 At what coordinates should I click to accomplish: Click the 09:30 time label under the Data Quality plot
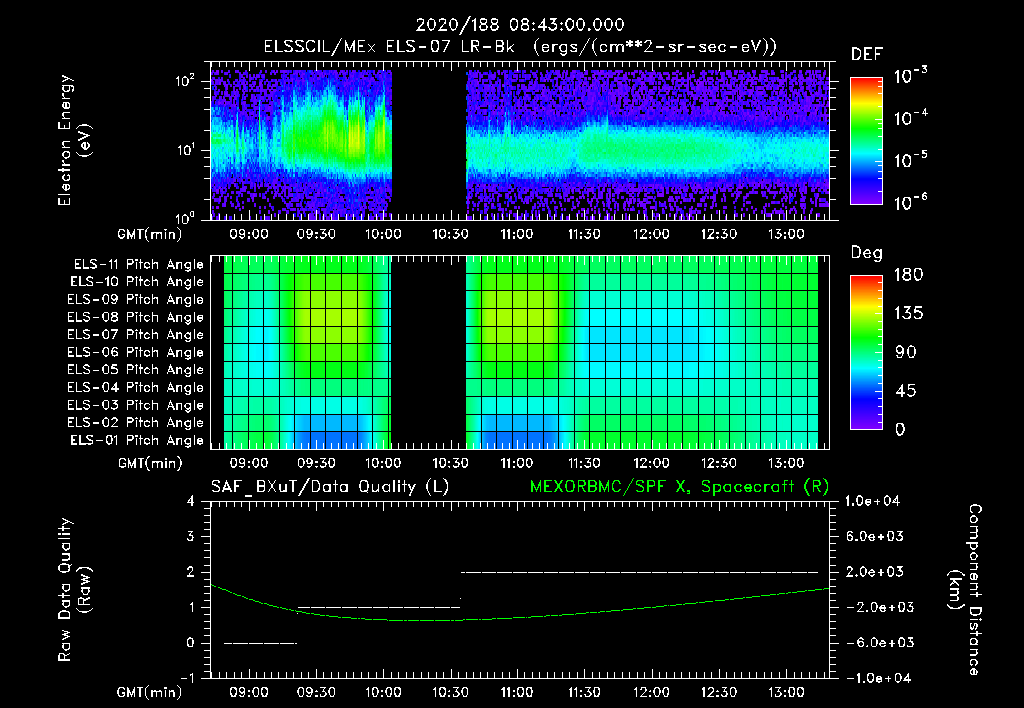pos(316,692)
